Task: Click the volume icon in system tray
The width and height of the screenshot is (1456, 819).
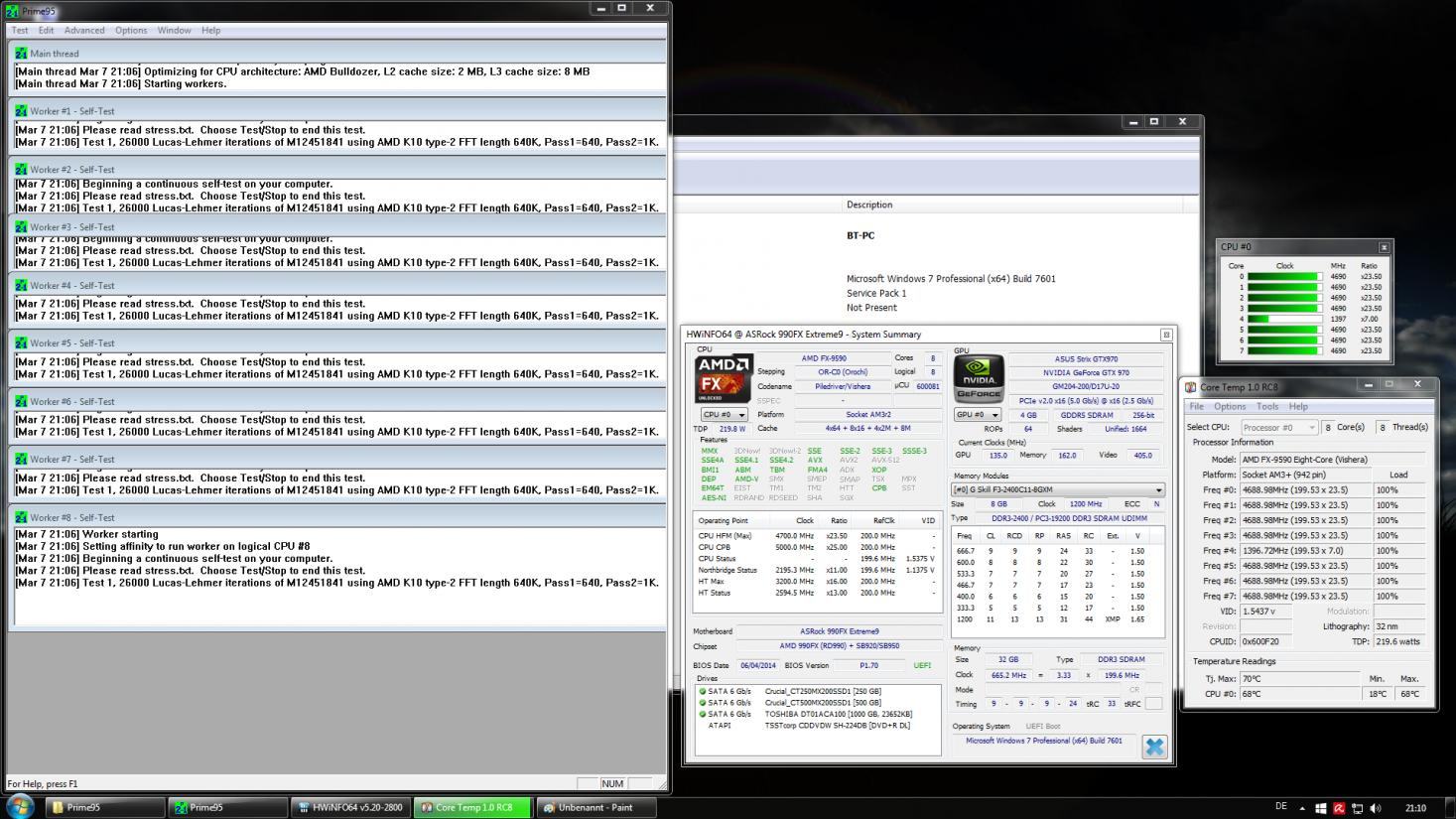Action: [x=1376, y=808]
